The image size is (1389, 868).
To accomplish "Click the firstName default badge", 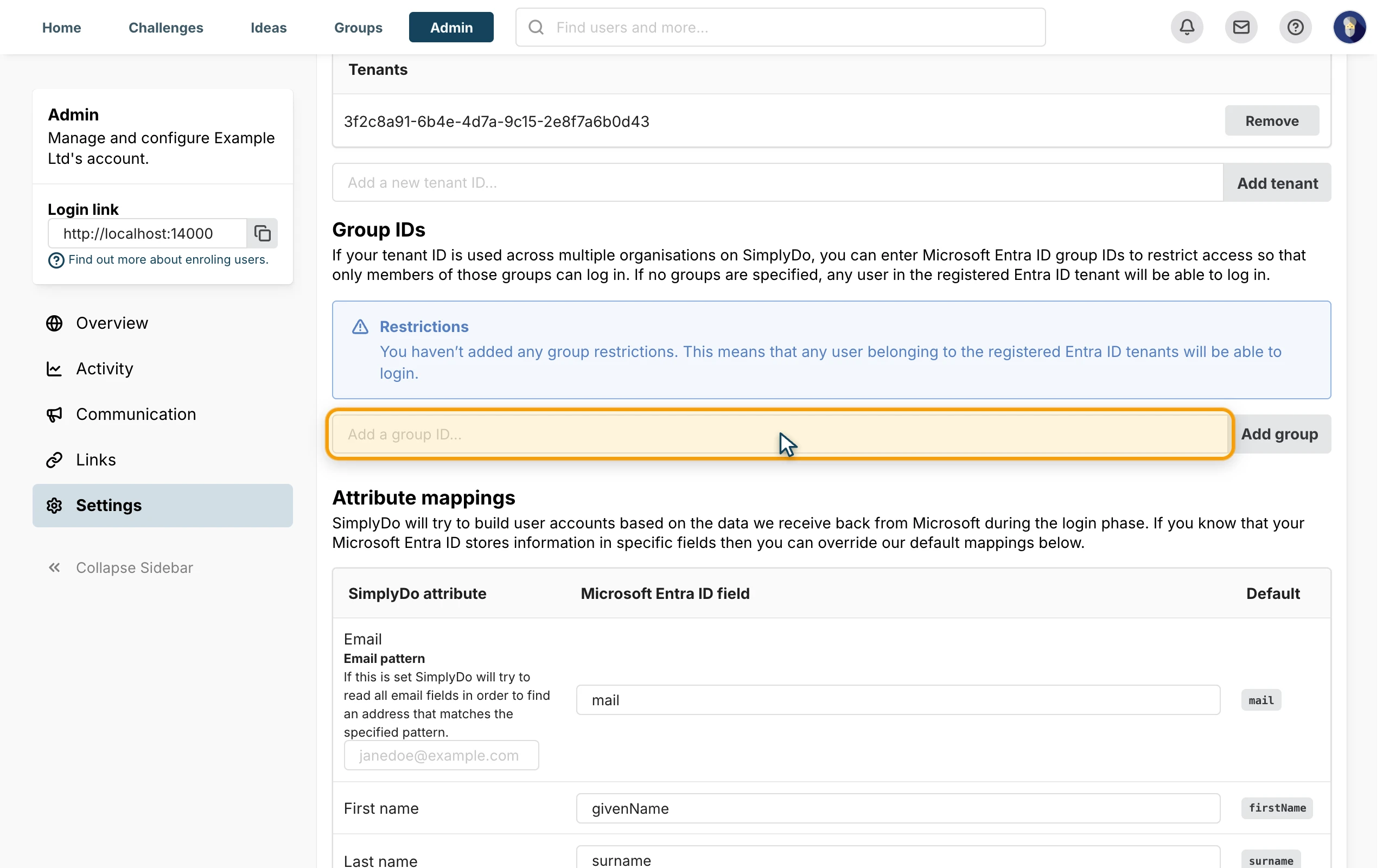I will 1277,808.
